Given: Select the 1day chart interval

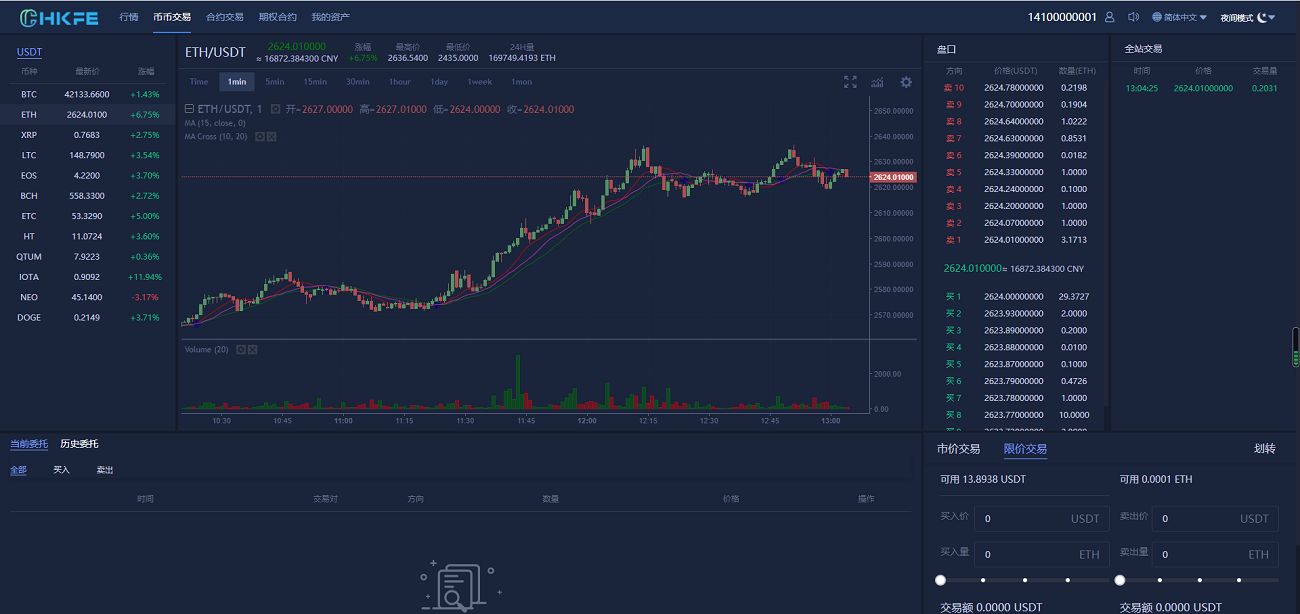Looking at the screenshot, I should (x=439, y=82).
